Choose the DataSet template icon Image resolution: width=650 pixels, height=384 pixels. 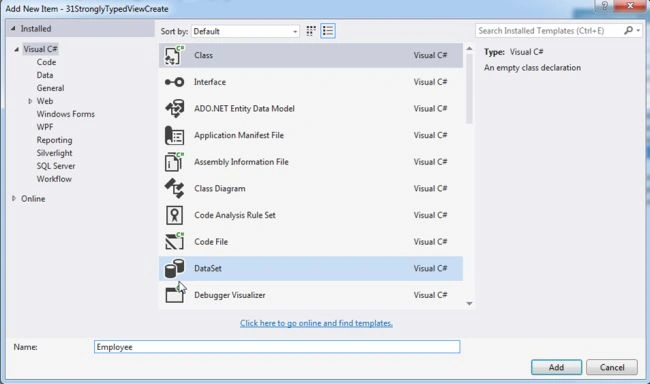[174, 268]
